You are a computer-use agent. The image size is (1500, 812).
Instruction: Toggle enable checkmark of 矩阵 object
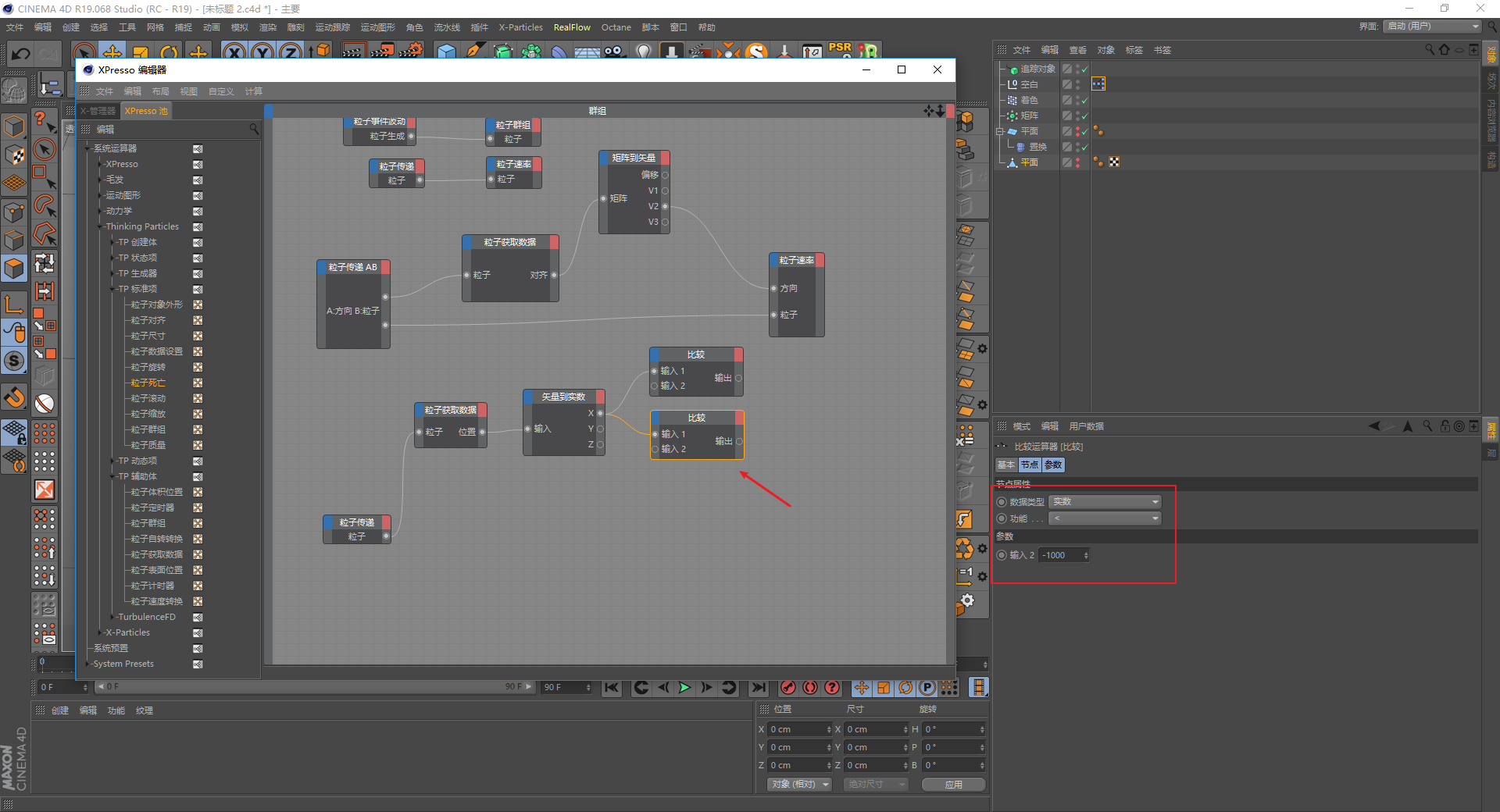(x=1084, y=116)
